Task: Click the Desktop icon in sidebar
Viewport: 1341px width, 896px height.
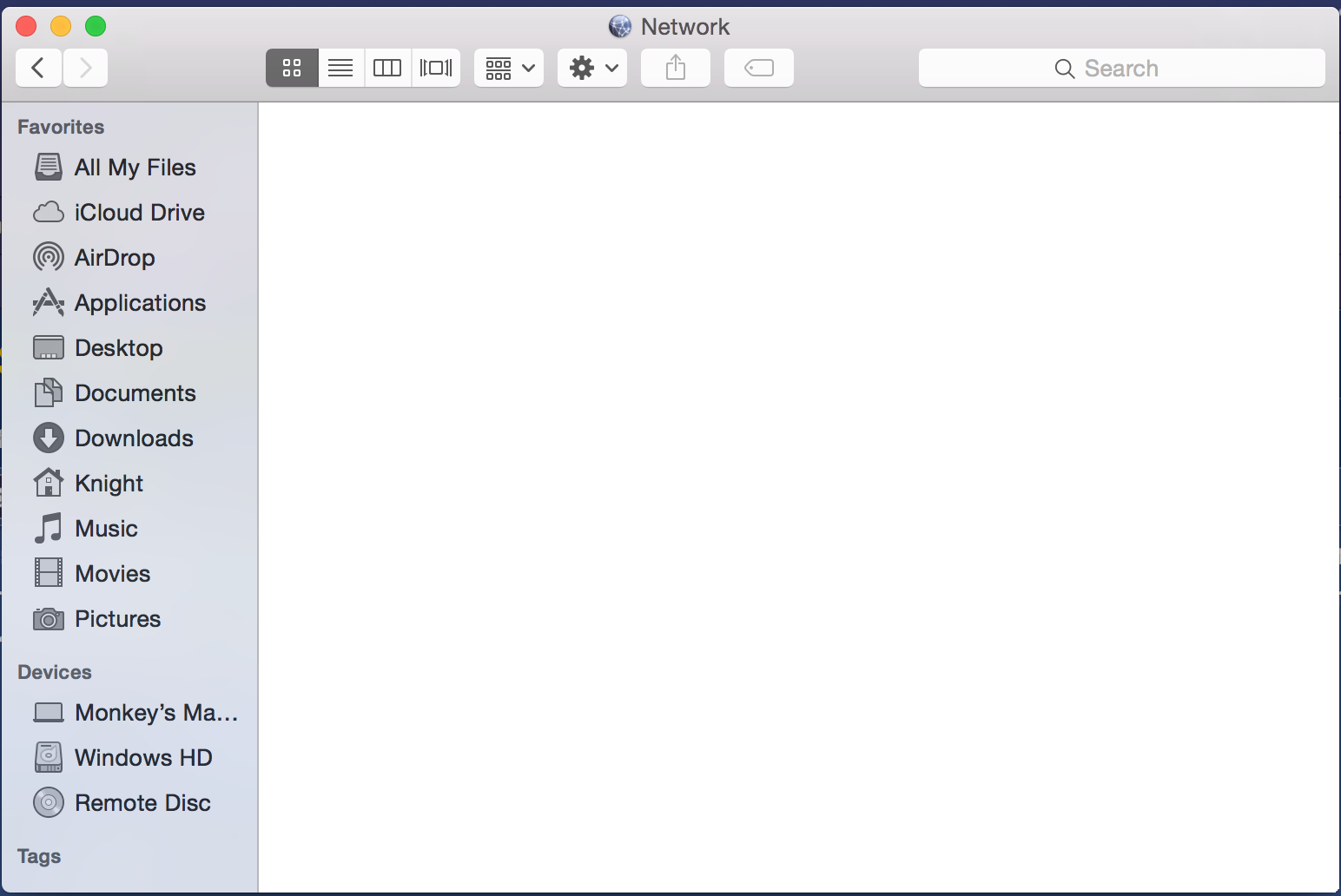Action: [x=49, y=347]
